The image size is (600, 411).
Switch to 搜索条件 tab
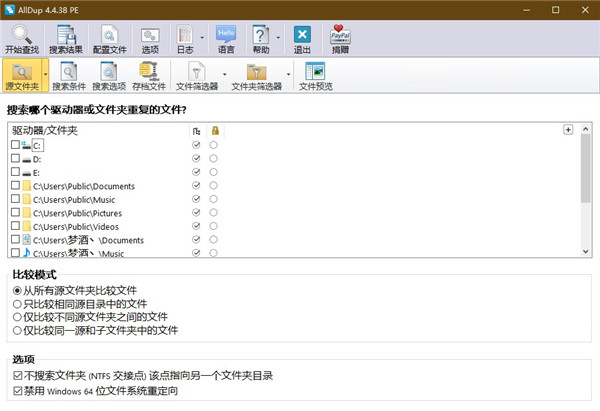[x=69, y=76]
